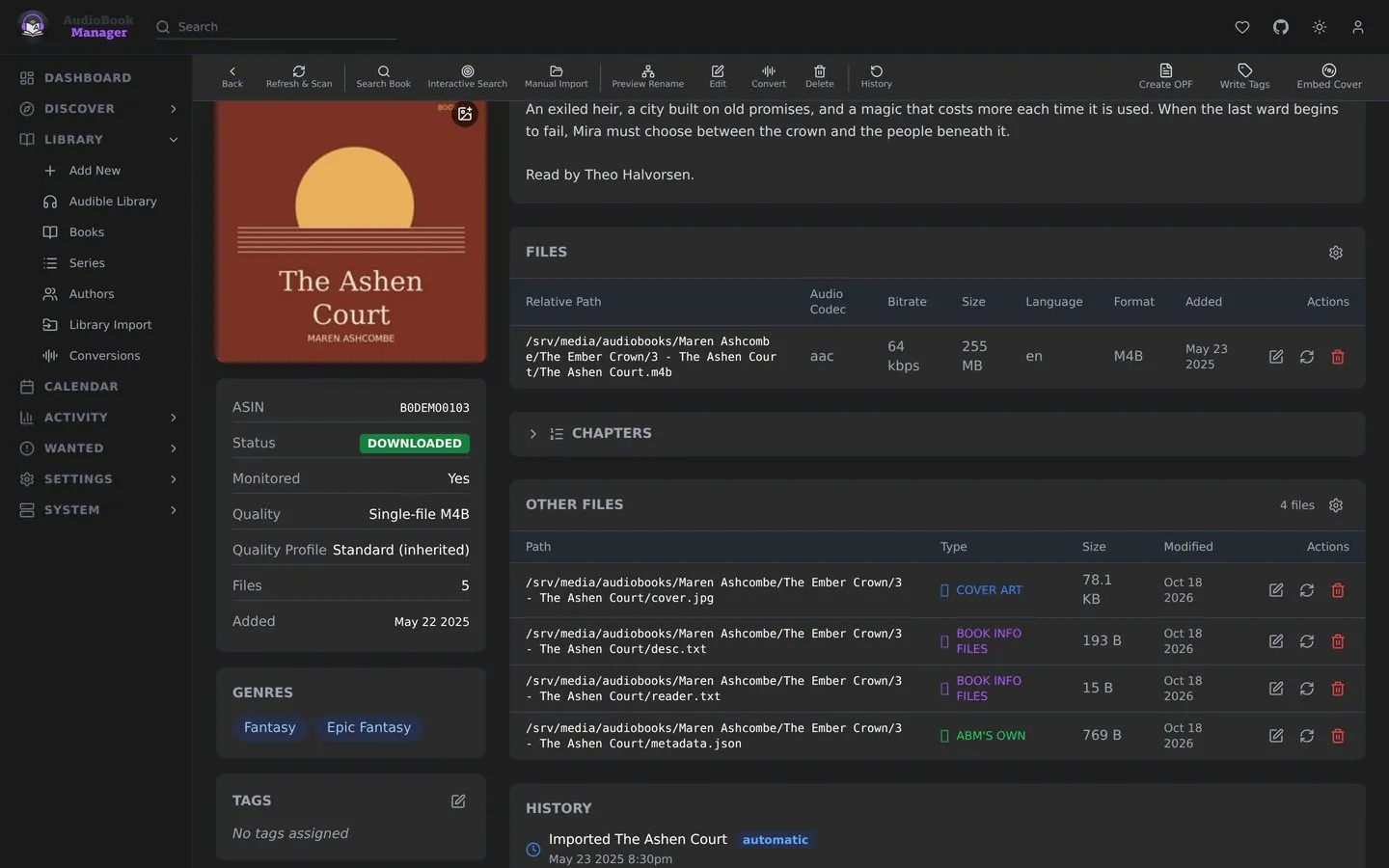The height and width of the screenshot is (868, 1389).
Task: Click The Ashen Court cover thumbnail
Action: pos(351,231)
